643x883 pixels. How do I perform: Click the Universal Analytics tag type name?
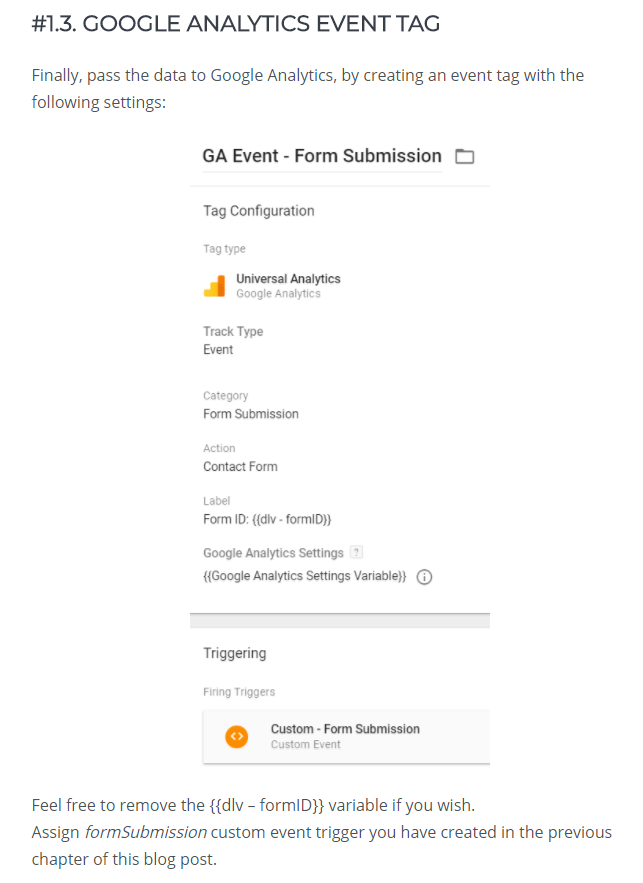point(288,279)
